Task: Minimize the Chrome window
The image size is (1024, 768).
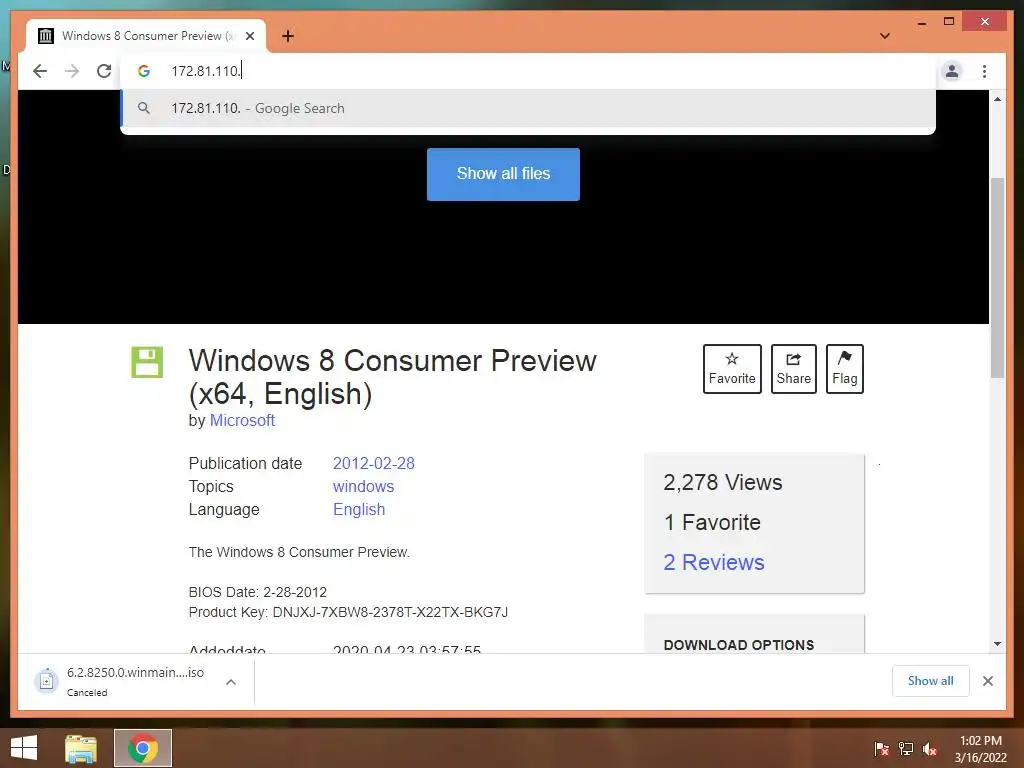Action: click(921, 22)
